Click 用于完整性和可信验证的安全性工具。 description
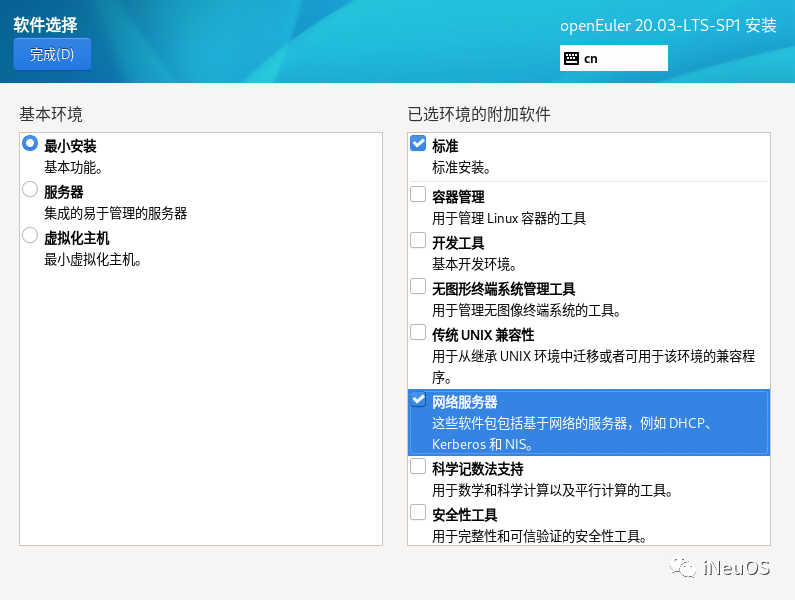795x600 pixels. [x=539, y=536]
